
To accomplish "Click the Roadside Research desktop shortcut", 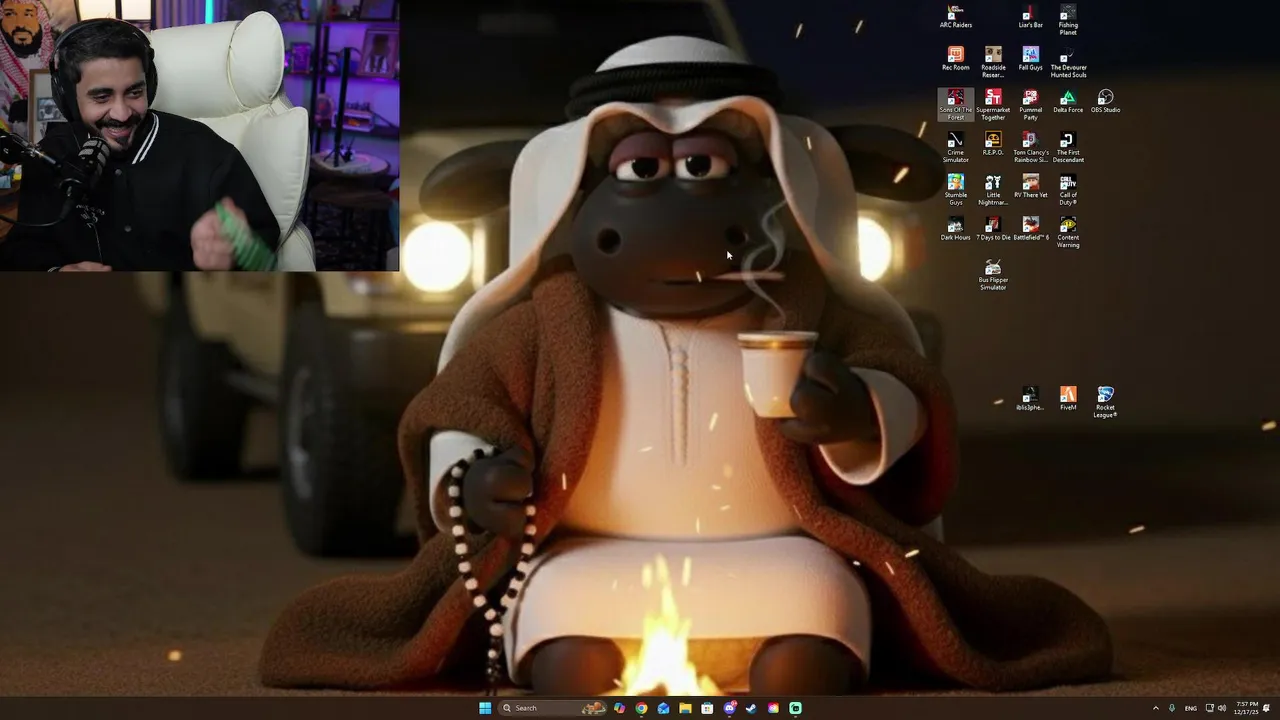I will (x=993, y=62).
